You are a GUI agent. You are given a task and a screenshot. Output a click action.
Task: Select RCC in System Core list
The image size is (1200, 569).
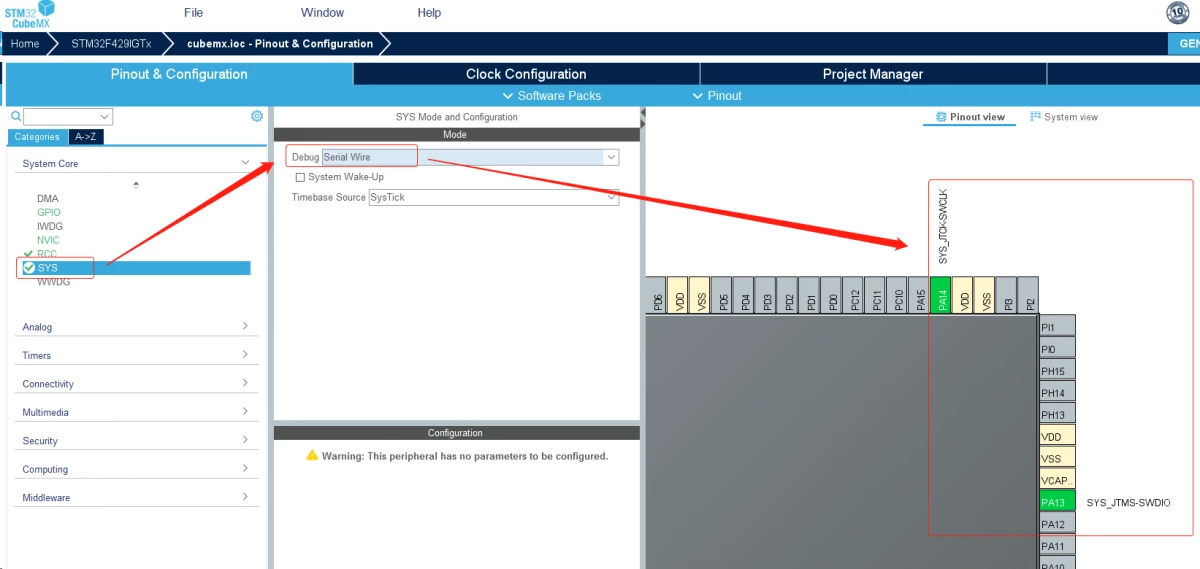coord(47,254)
